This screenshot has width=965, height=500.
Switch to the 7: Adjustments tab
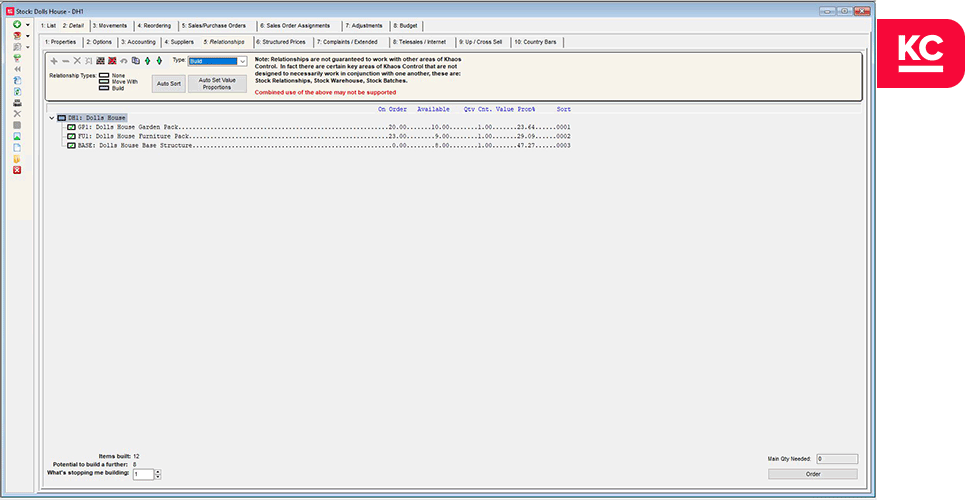click(x=364, y=26)
